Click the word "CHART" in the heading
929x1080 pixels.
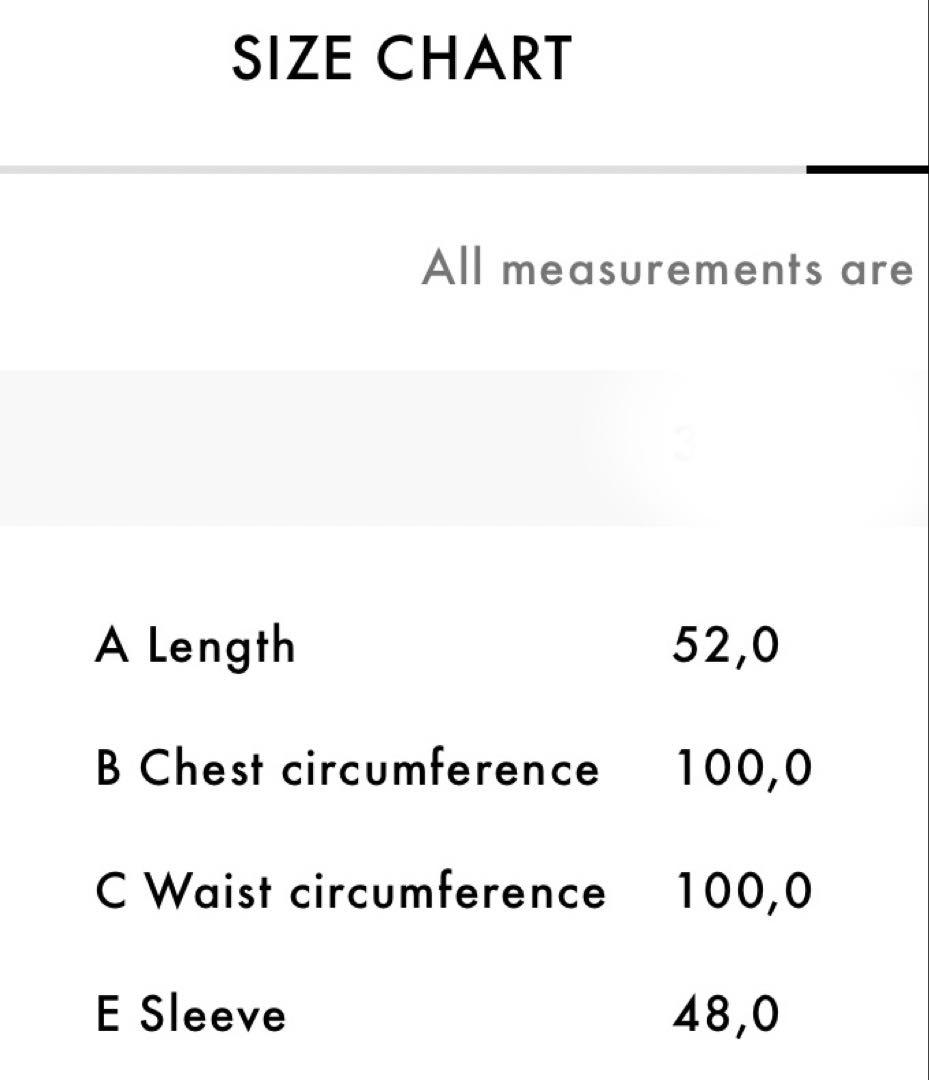click(474, 58)
